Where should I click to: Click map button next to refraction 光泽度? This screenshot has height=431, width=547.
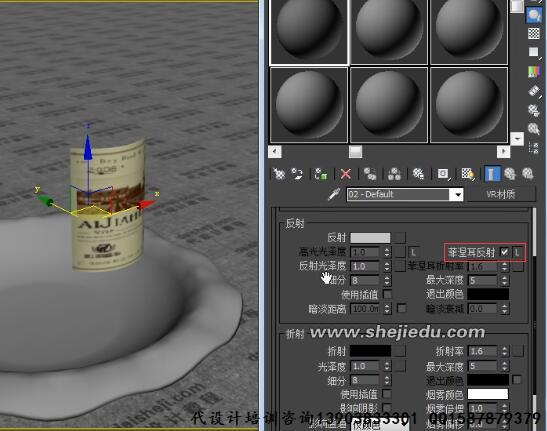[x=400, y=366]
